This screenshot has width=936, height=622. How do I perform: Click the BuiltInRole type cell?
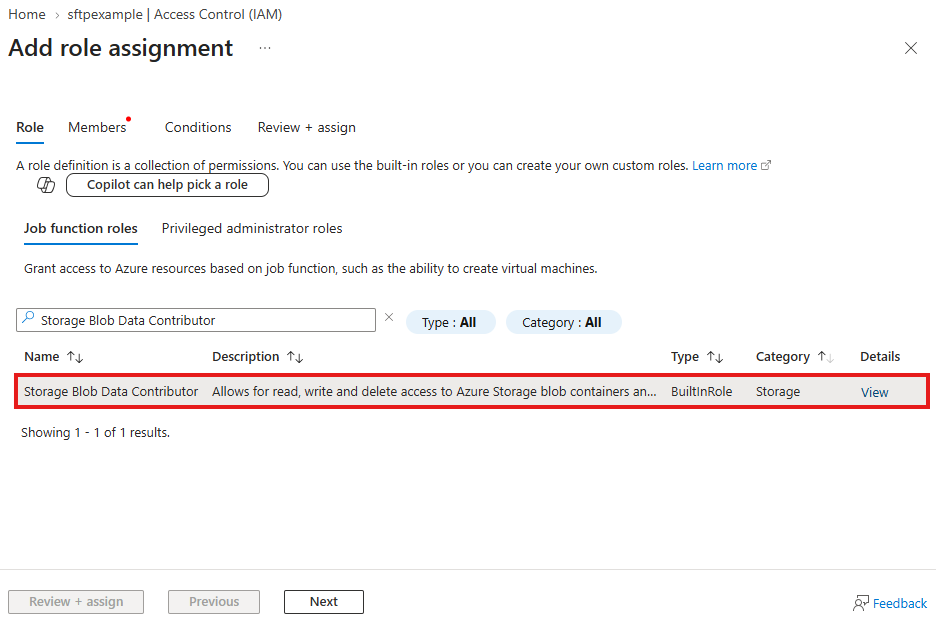(x=701, y=392)
